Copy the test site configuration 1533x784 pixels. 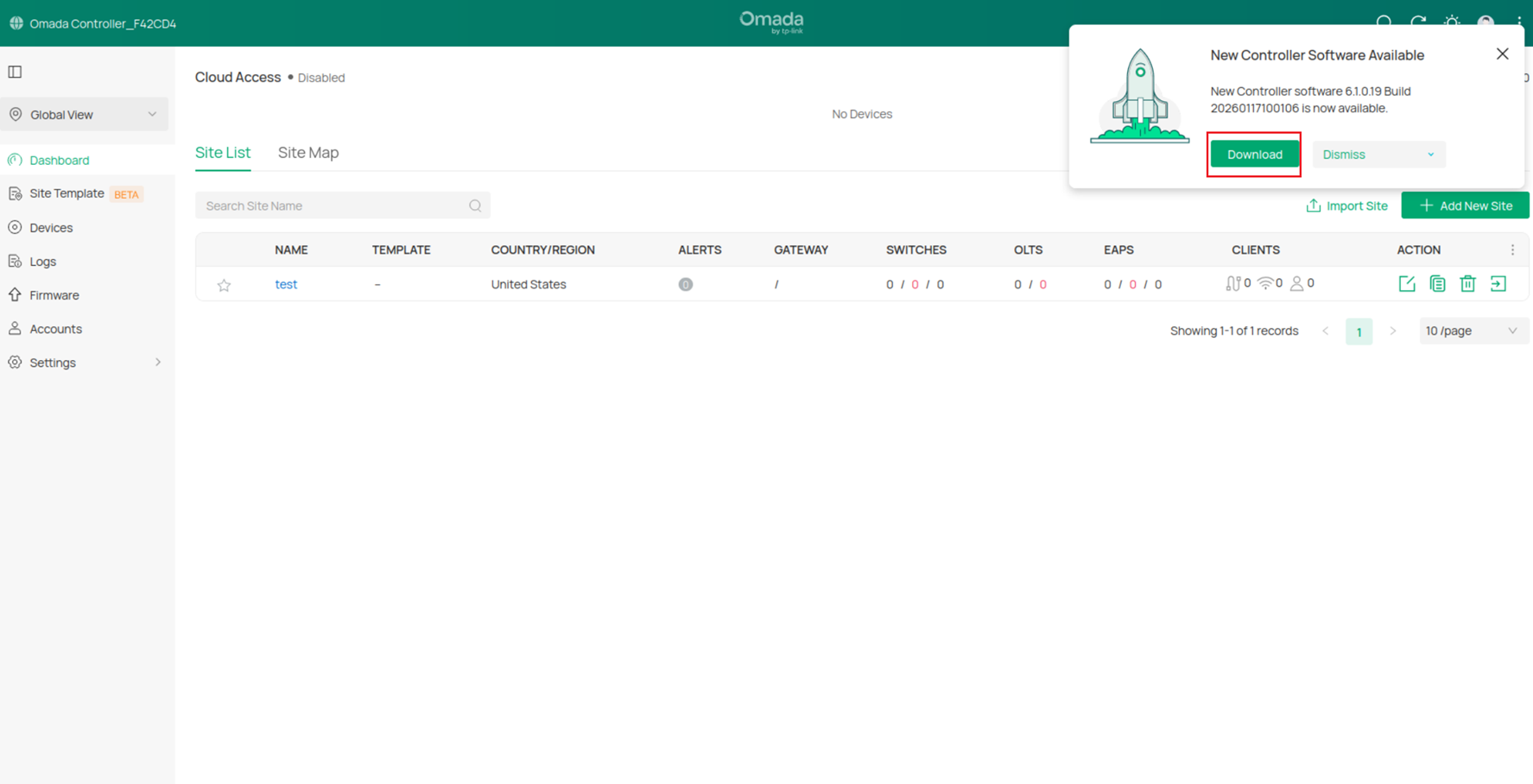[1437, 283]
